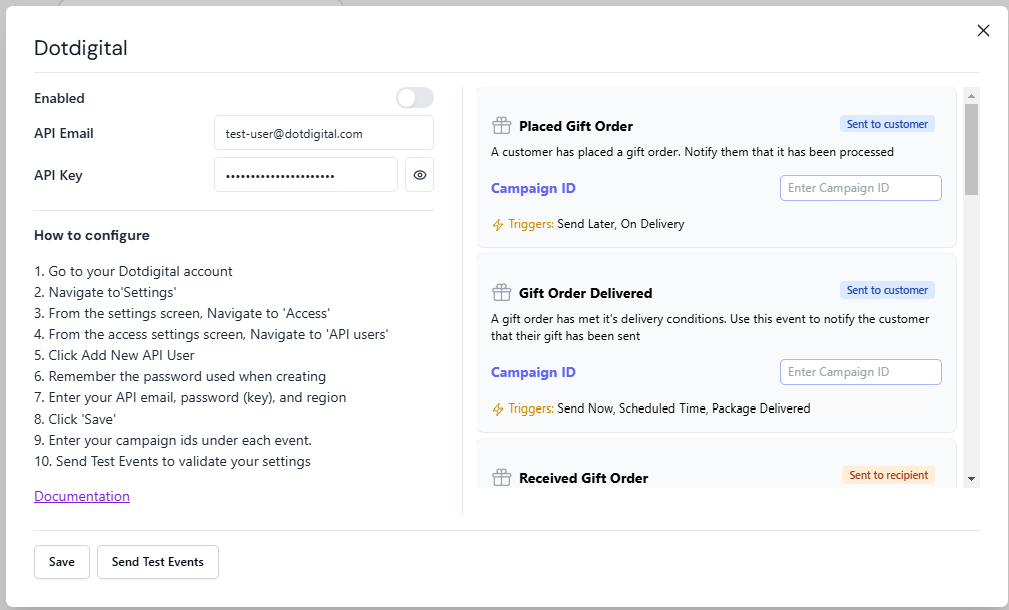Click step 'Navigate to Settings'
This screenshot has width=1009, height=610.
point(105,292)
